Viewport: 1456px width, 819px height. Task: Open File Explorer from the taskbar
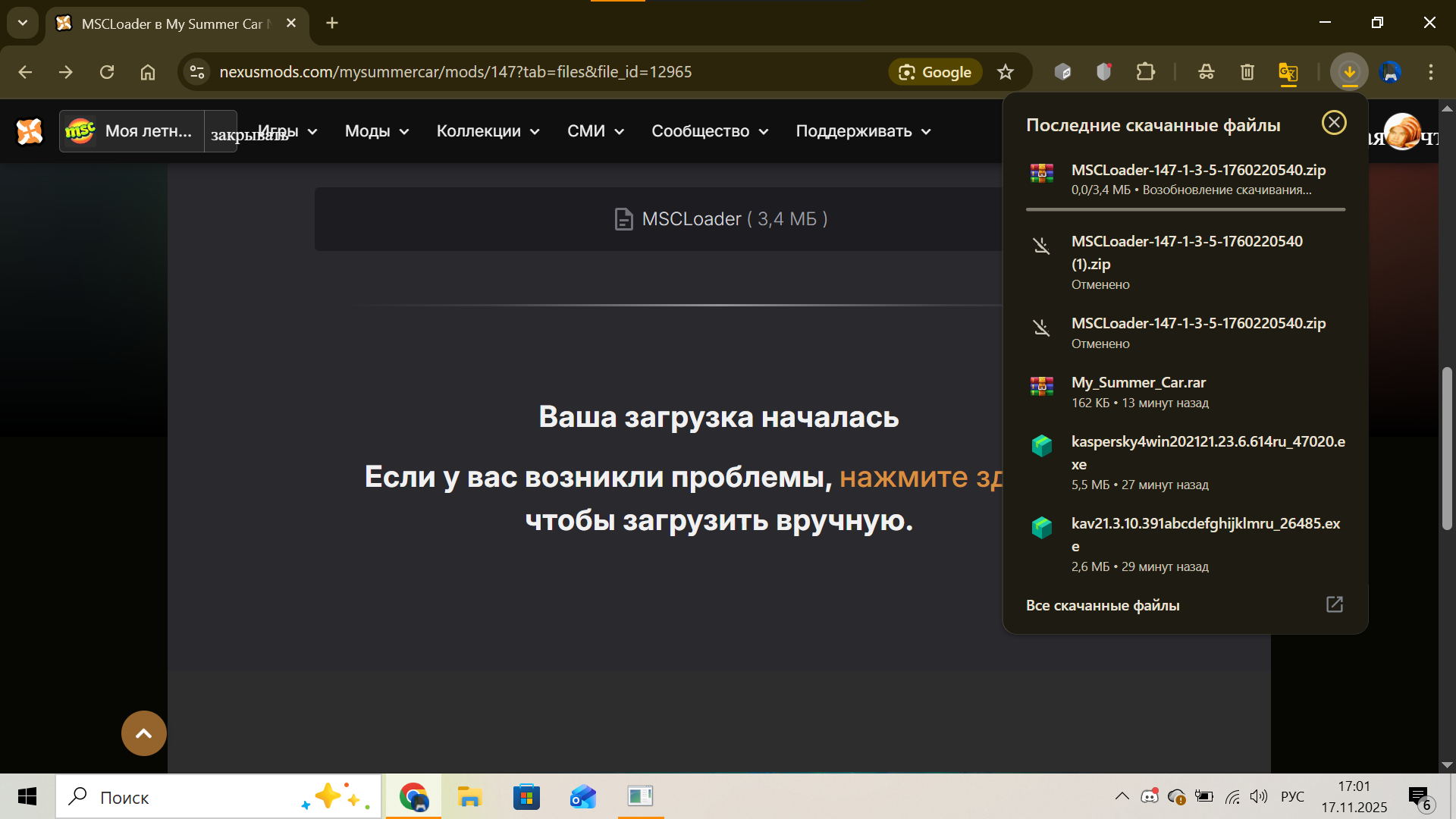pyautogui.click(x=469, y=797)
